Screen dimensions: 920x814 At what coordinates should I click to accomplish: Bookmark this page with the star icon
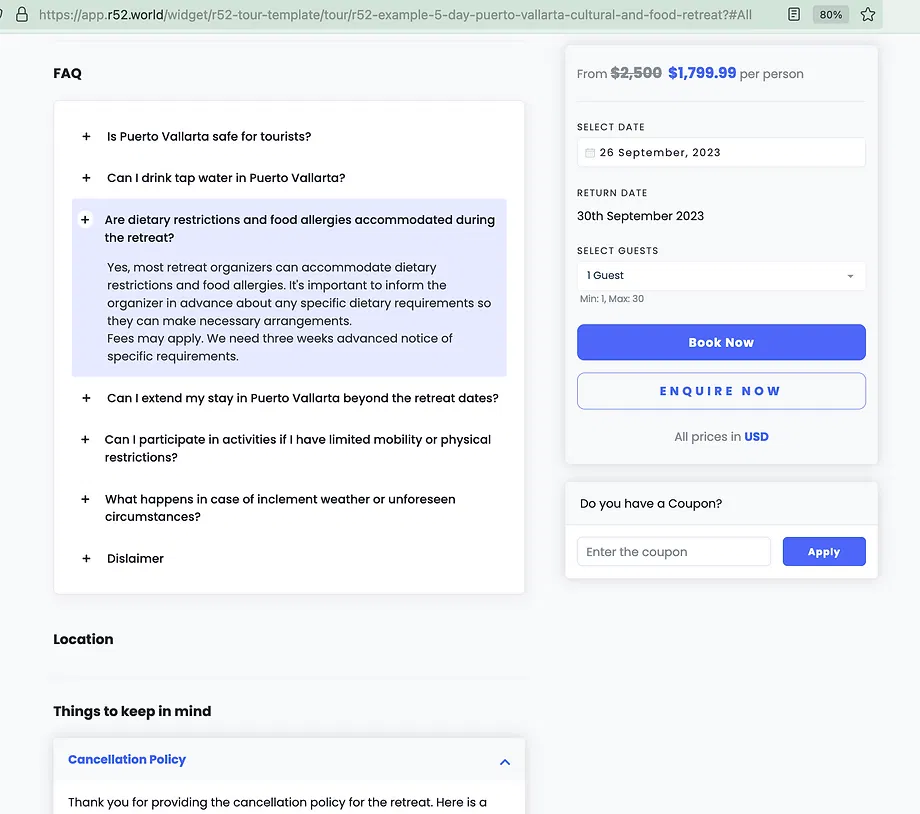(x=867, y=15)
